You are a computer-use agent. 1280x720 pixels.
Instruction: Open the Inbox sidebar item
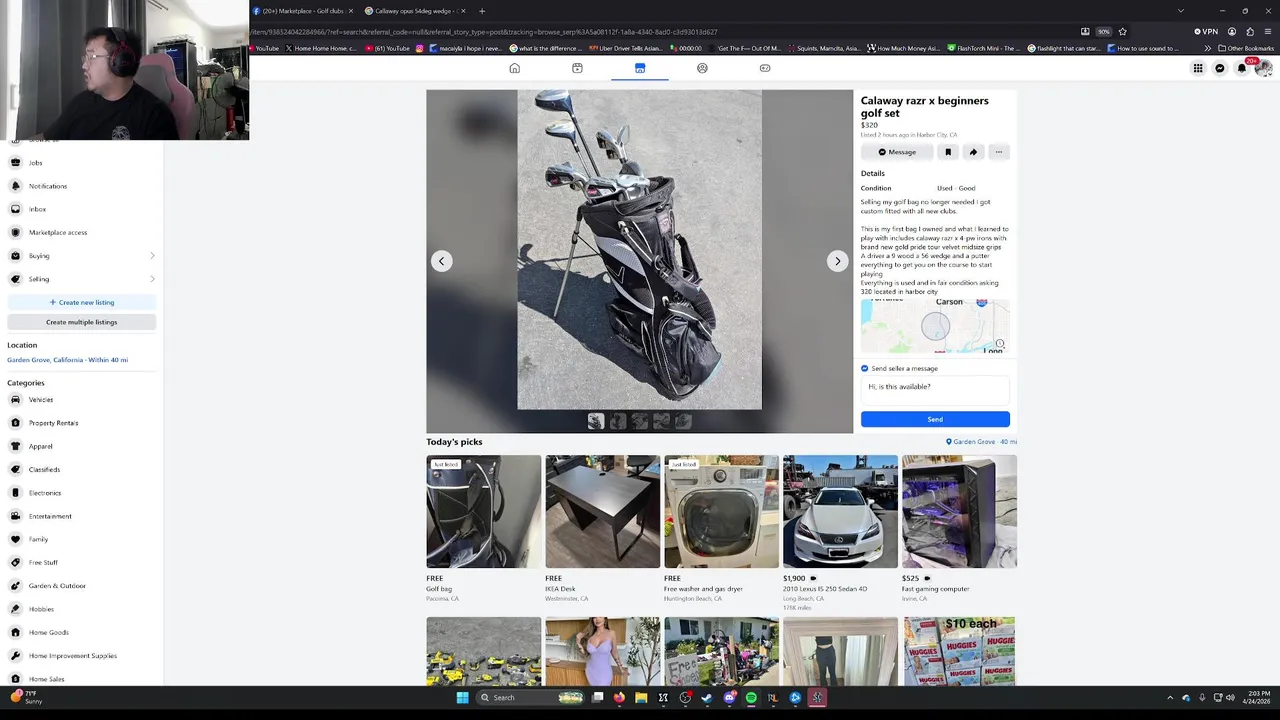click(82, 209)
